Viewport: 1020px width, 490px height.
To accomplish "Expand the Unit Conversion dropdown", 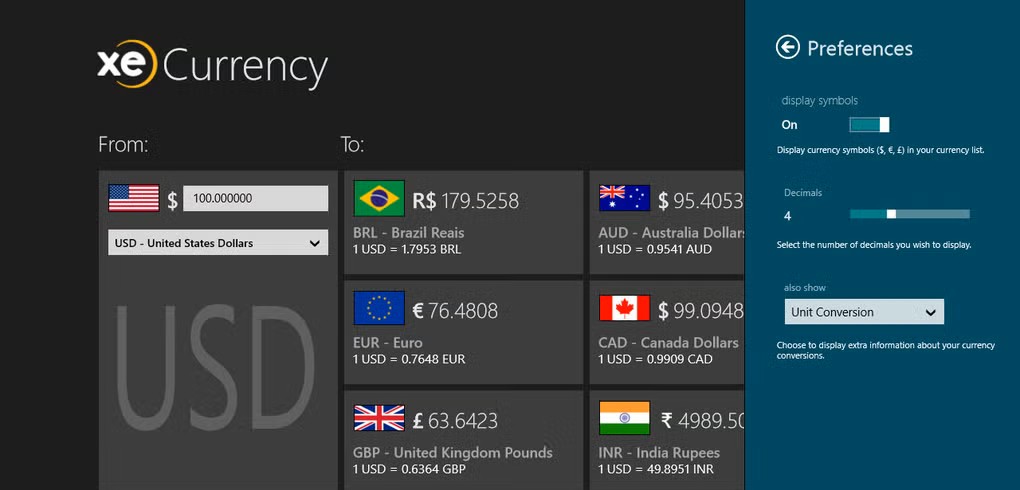I will click(x=864, y=312).
